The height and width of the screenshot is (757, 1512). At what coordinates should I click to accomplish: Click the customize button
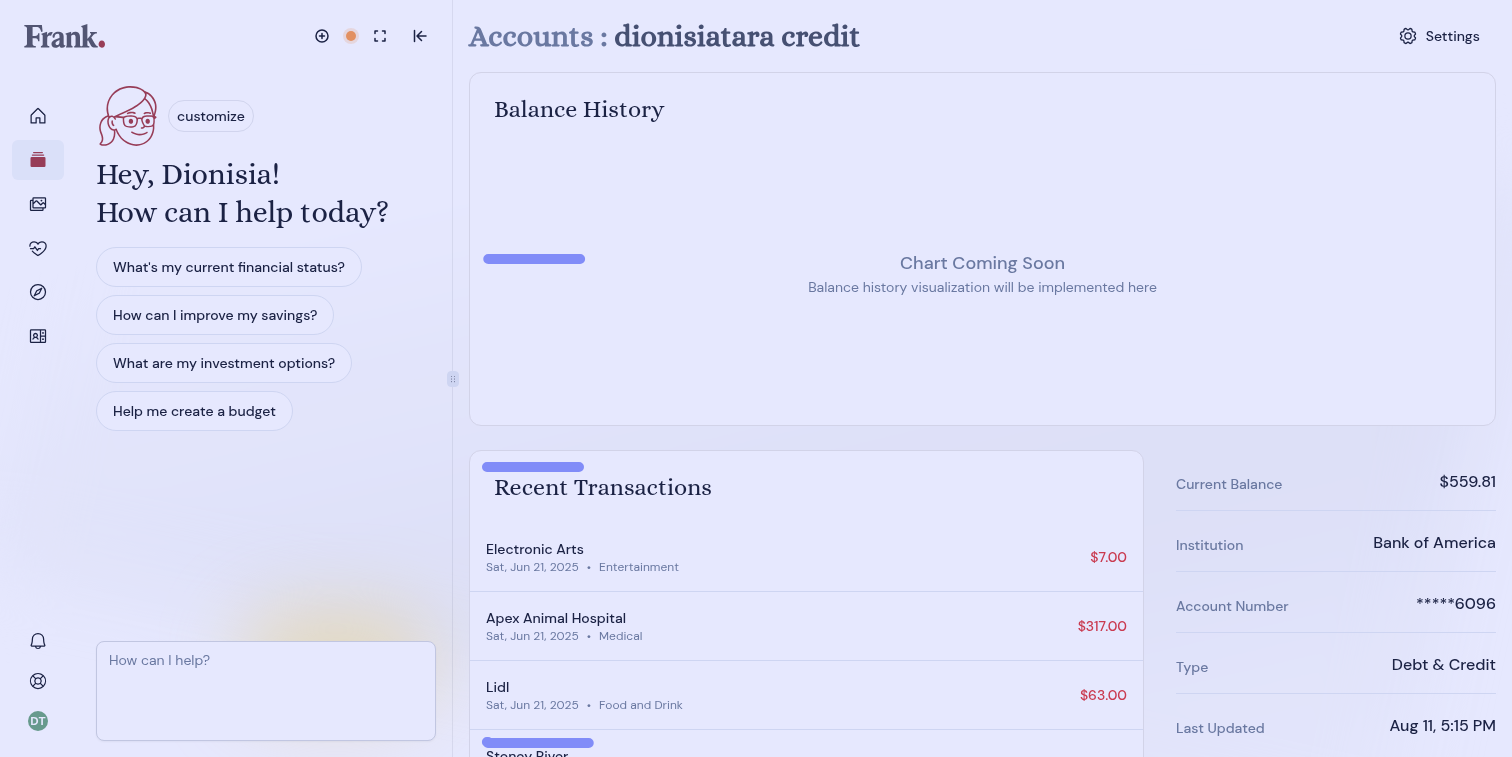[211, 116]
